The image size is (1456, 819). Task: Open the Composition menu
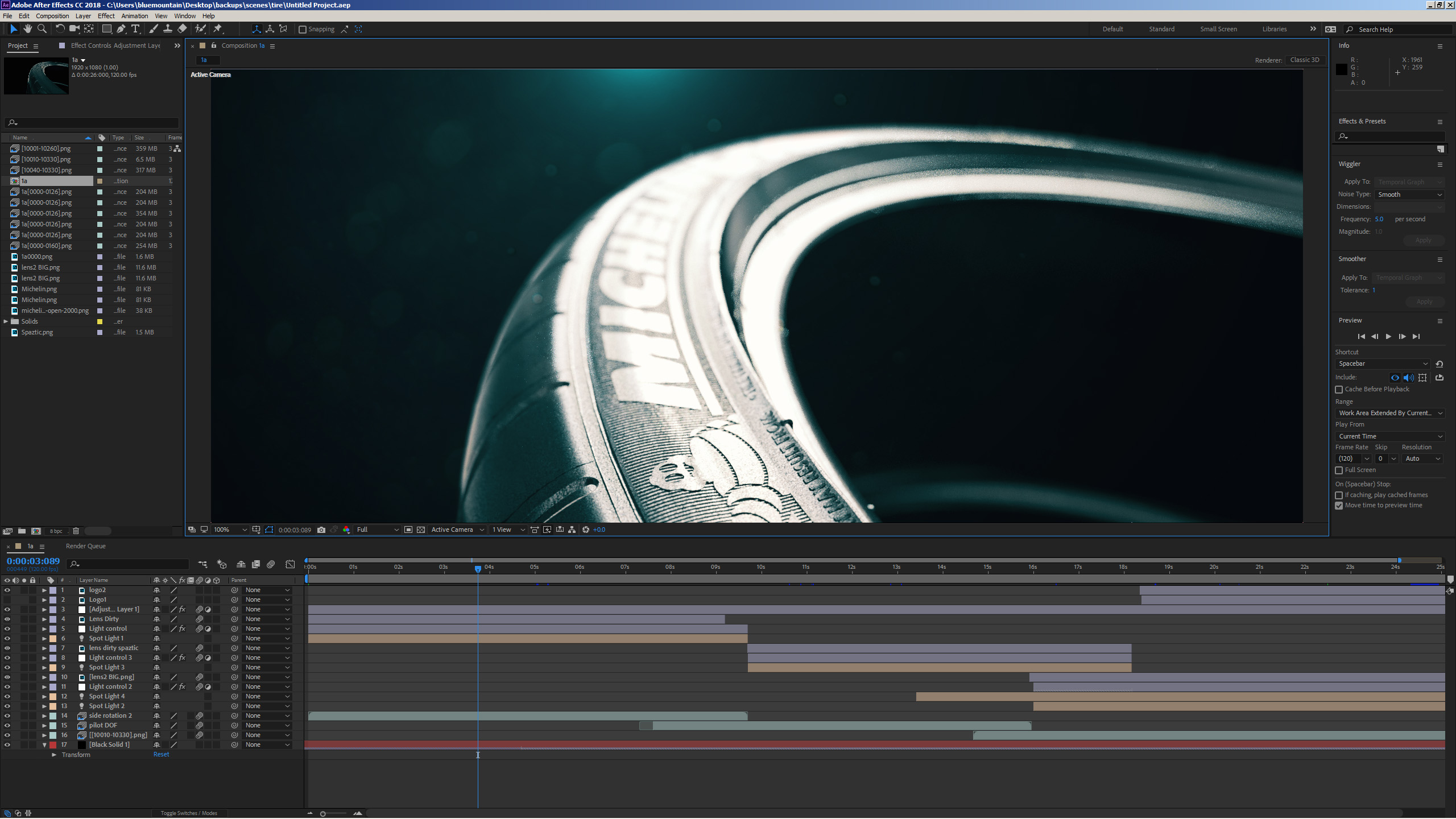[x=52, y=15]
